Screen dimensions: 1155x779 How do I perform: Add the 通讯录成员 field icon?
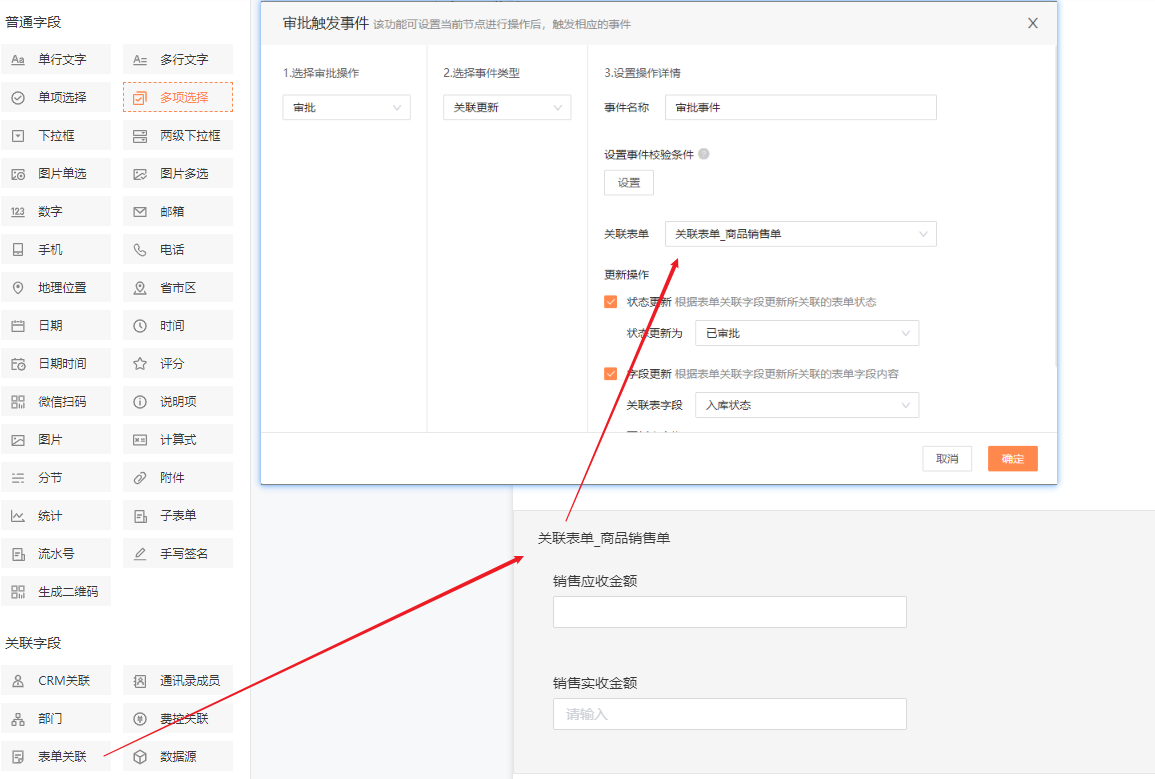[140, 681]
